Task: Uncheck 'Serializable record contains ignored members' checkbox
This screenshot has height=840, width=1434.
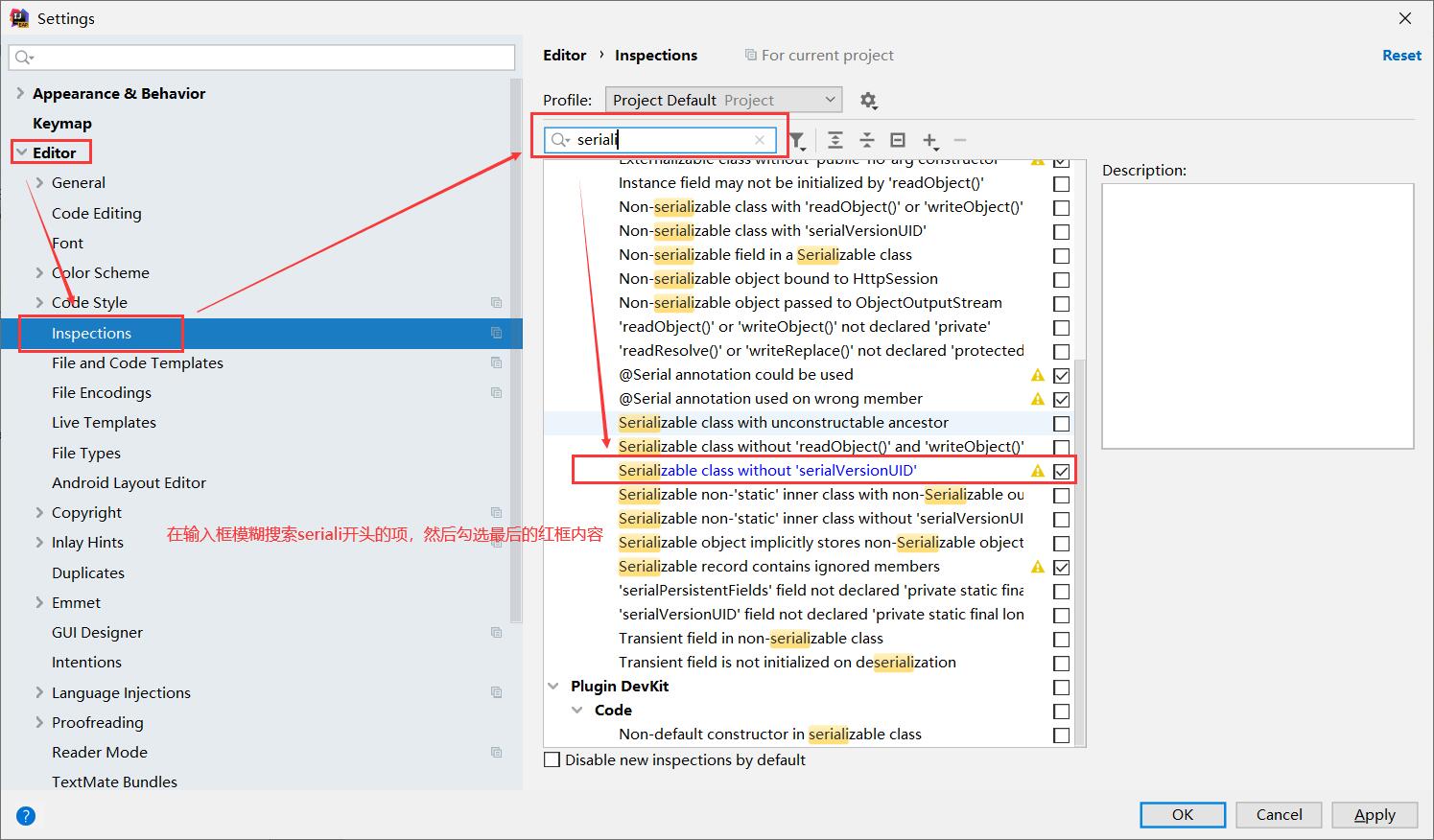Action: click(x=1061, y=567)
